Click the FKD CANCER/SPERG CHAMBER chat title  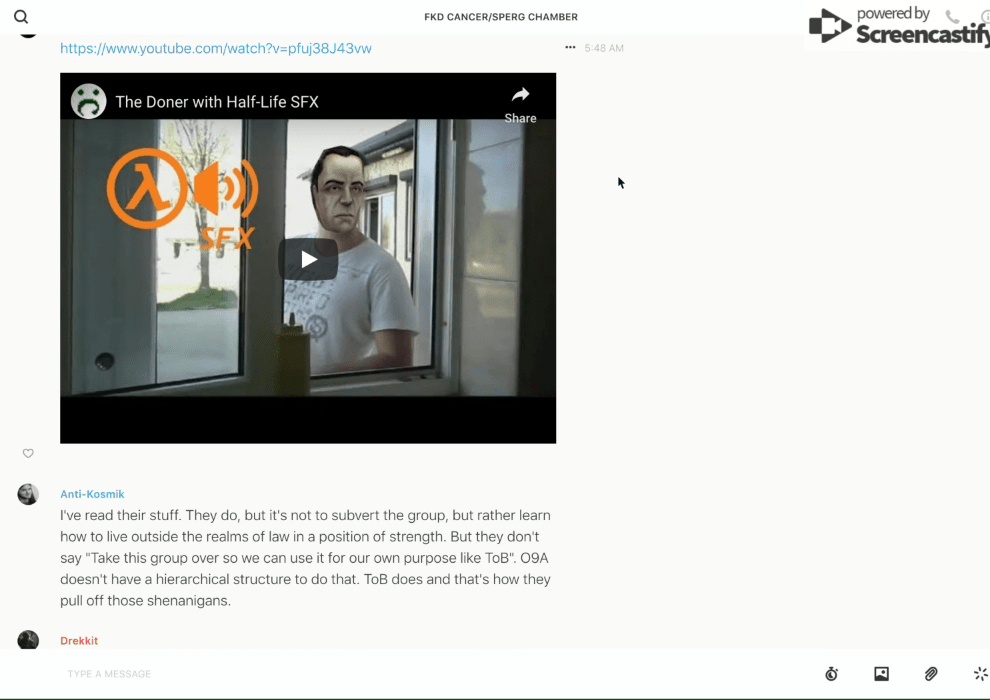[501, 17]
